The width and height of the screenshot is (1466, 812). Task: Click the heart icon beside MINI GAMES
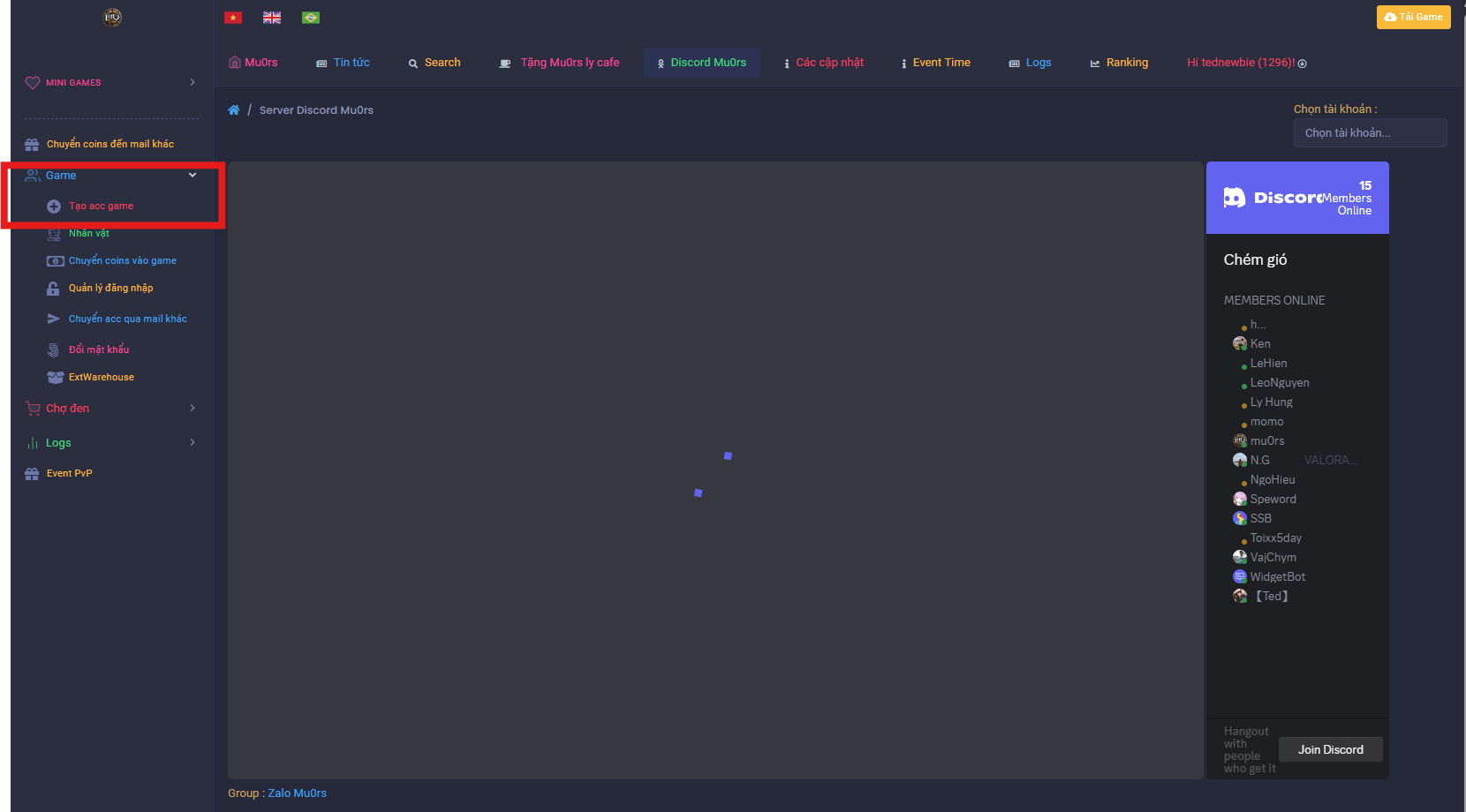(x=33, y=82)
